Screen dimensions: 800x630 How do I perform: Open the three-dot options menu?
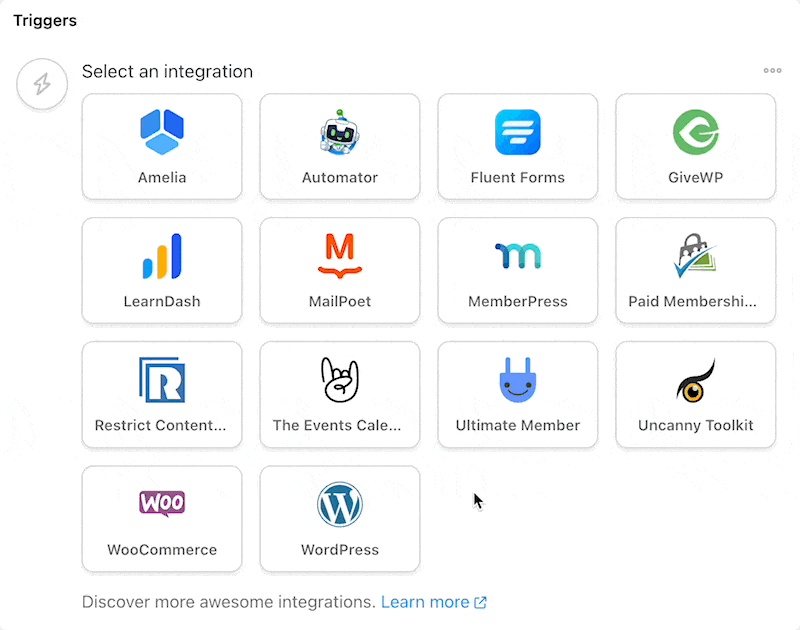click(772, 70)
